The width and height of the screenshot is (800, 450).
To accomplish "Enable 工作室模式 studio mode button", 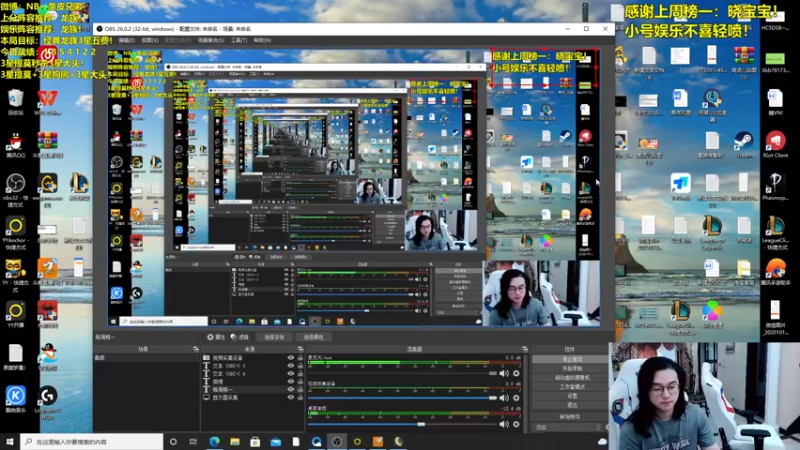I will 571,387.
